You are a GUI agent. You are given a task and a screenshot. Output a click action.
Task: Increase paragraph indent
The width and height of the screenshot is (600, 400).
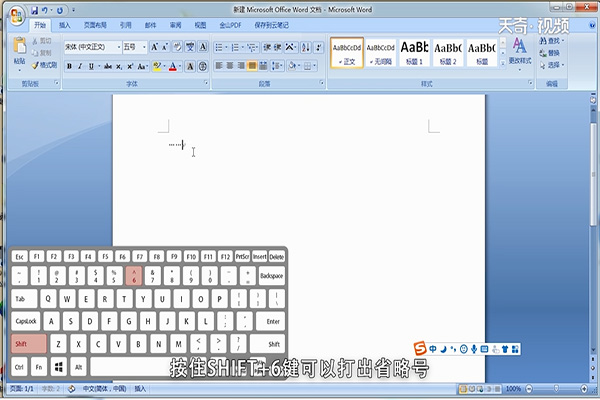pos(277,47)
